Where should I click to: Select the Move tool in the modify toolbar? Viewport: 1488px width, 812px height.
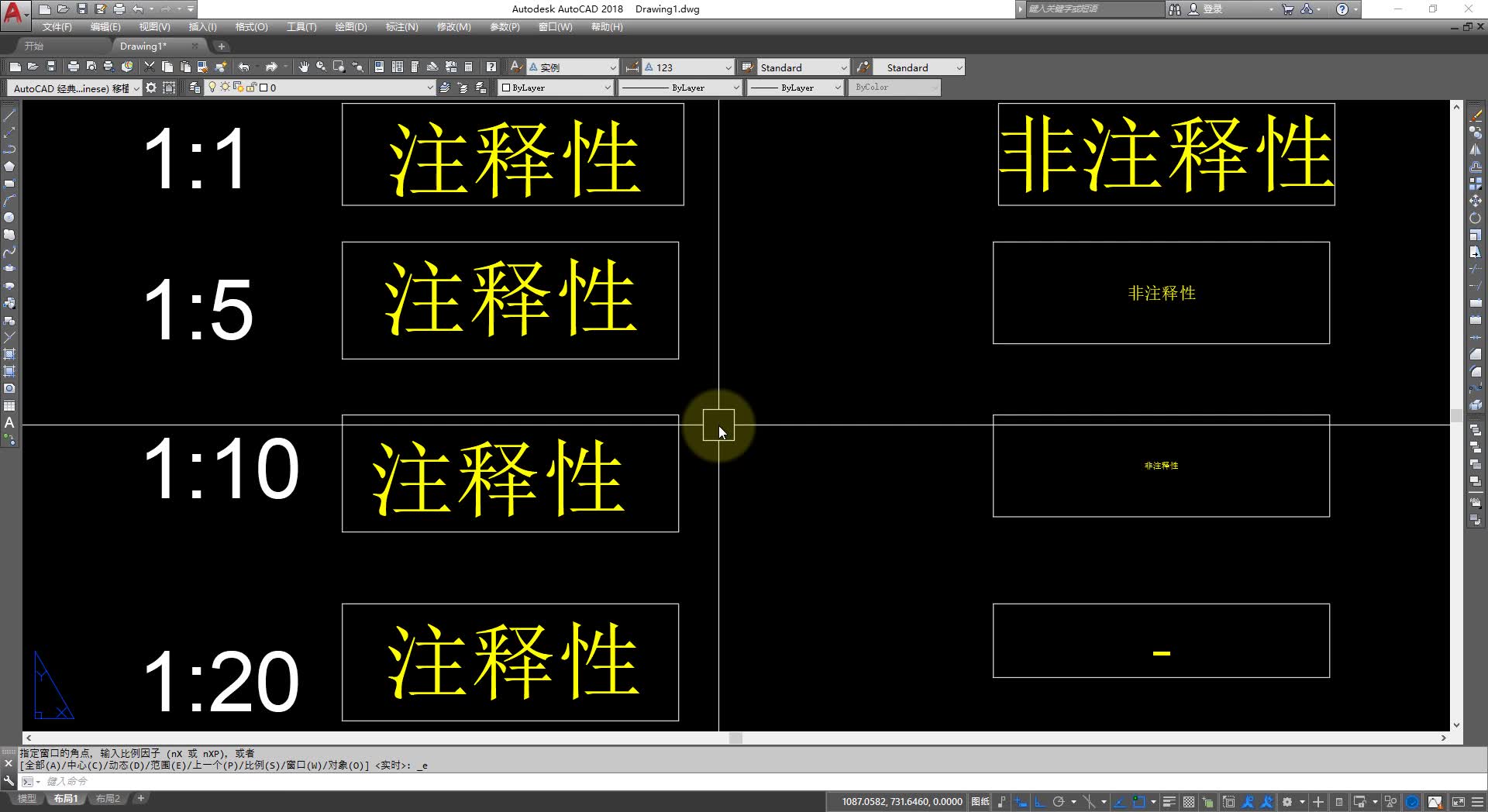(1476, 201)
